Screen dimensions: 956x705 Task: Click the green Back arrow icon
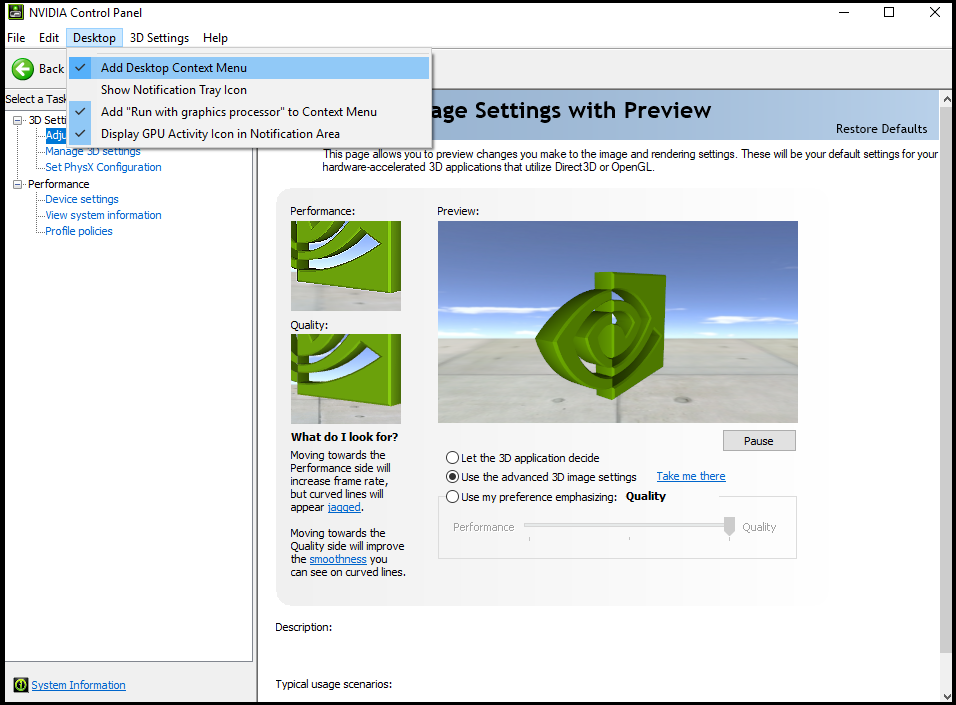[23, 69]
